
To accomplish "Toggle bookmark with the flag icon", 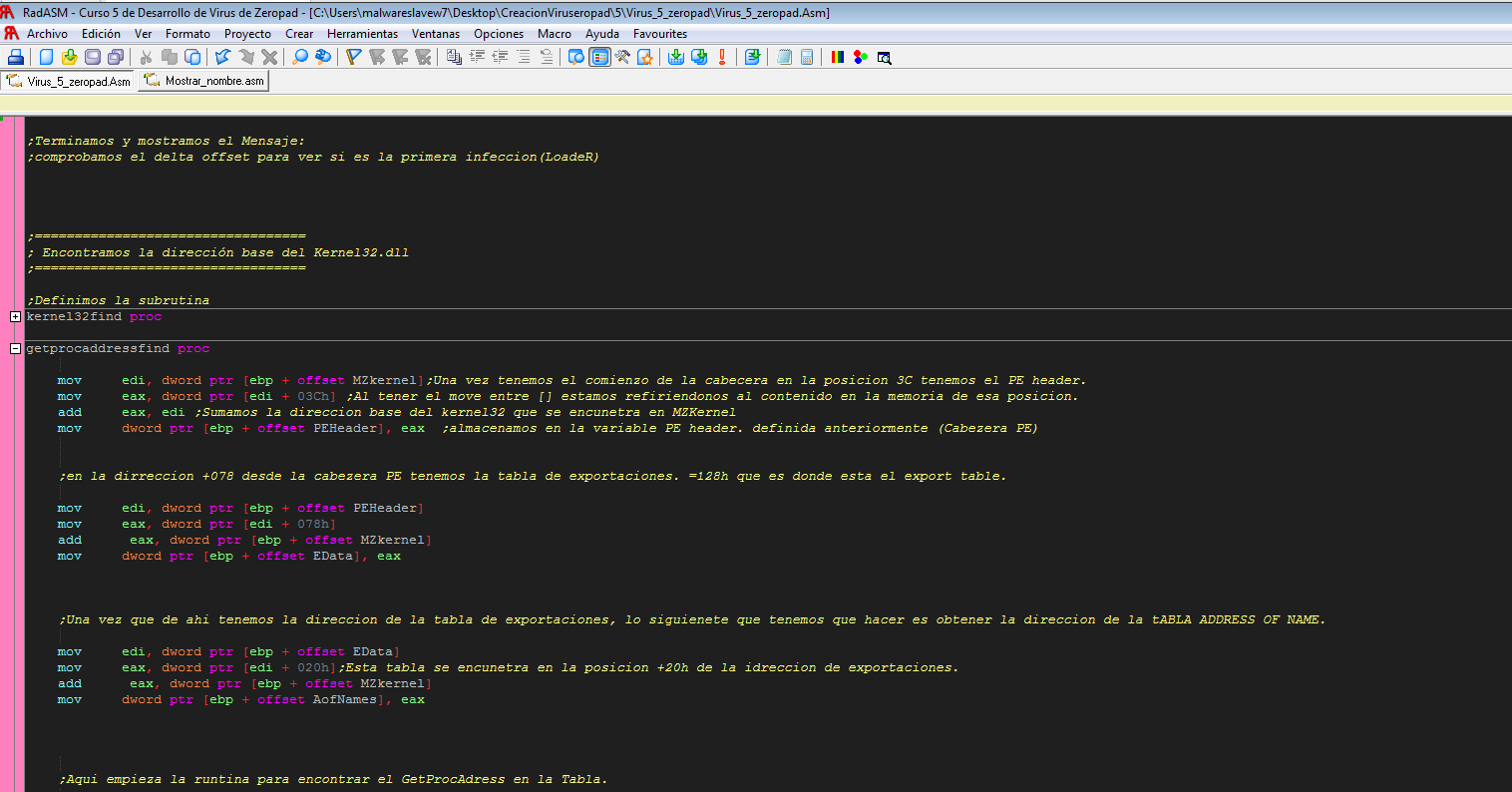I will [x=353, y=57].
